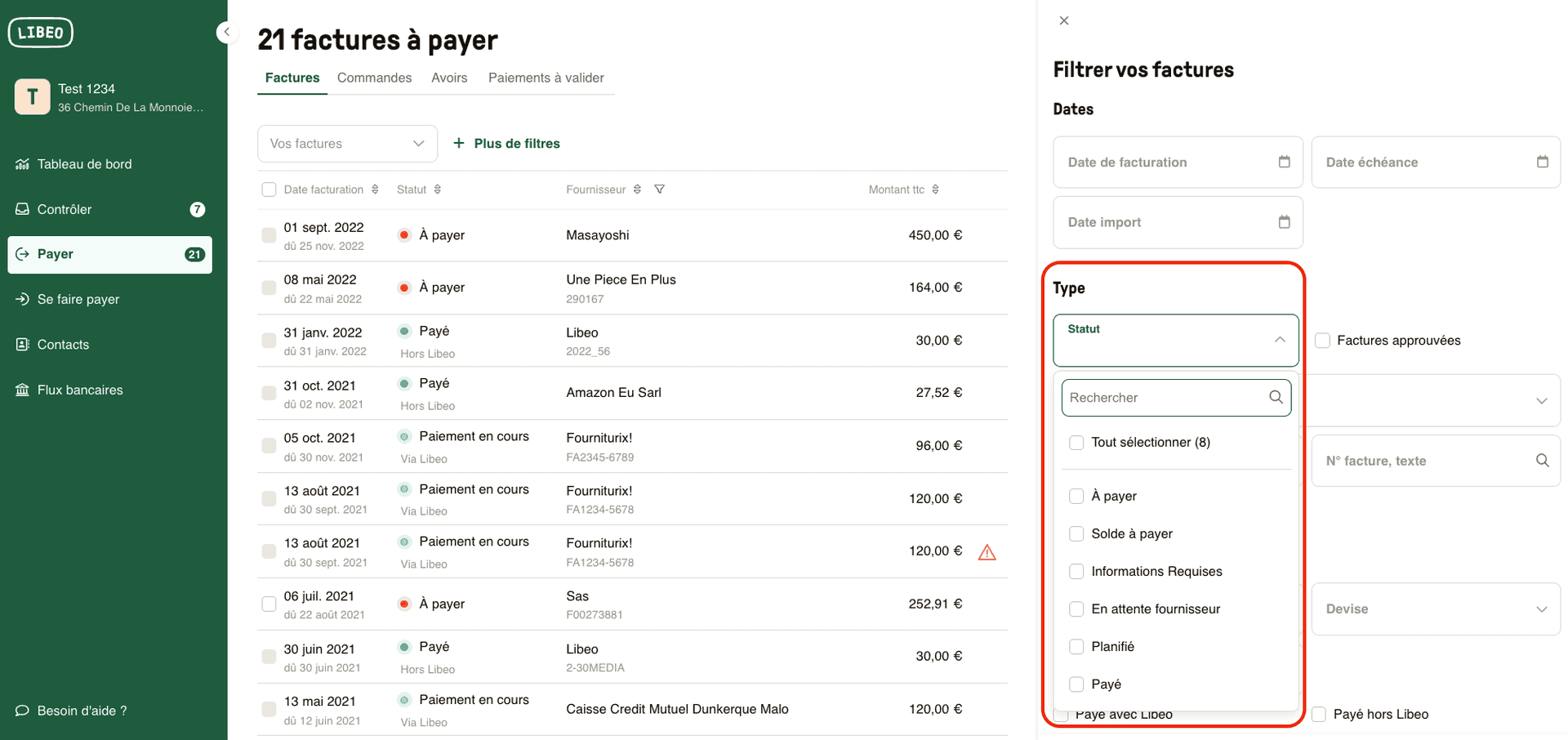Open the Date import calendar icon
Viewport: 1568px width, 740px height.
1284,222
